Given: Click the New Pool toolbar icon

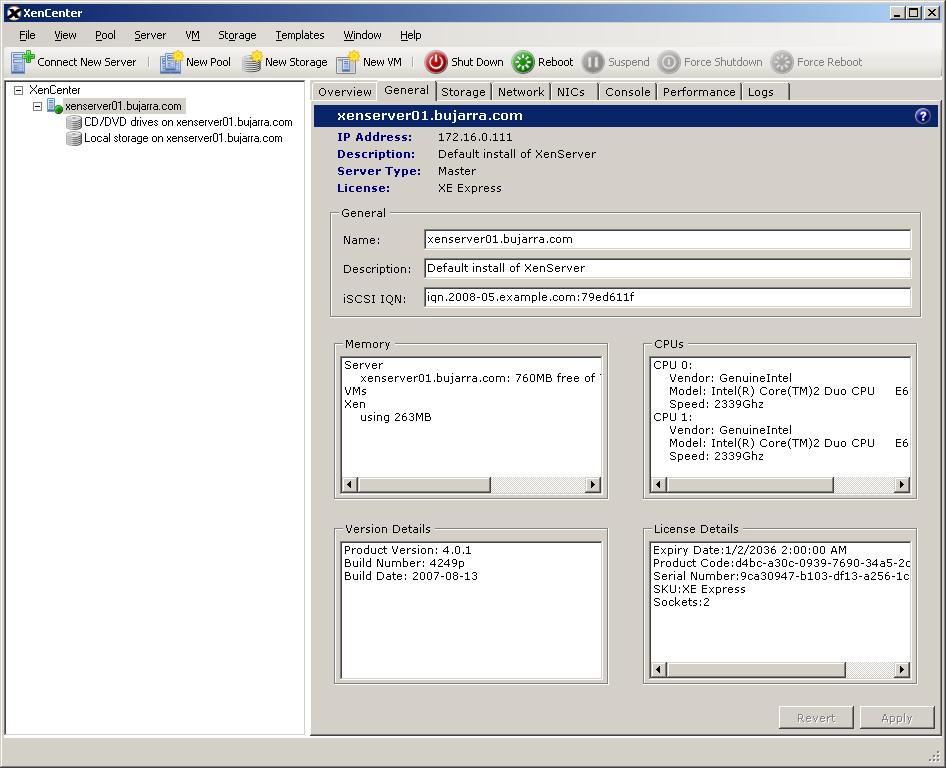Looking at the screenshot, I should click(x=171, y=62).
